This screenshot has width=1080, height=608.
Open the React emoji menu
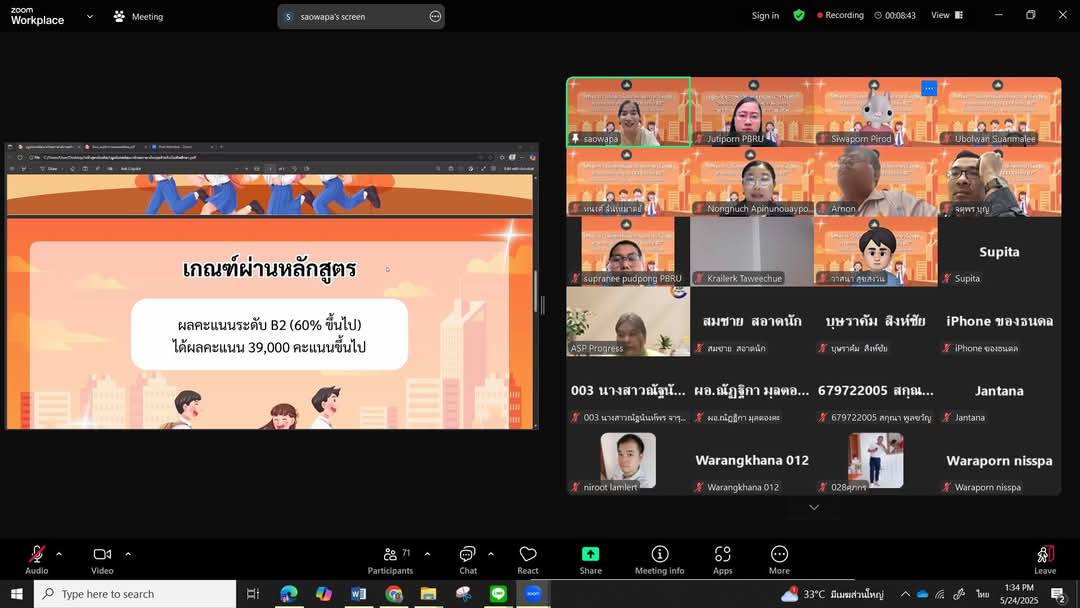(528, 559)
